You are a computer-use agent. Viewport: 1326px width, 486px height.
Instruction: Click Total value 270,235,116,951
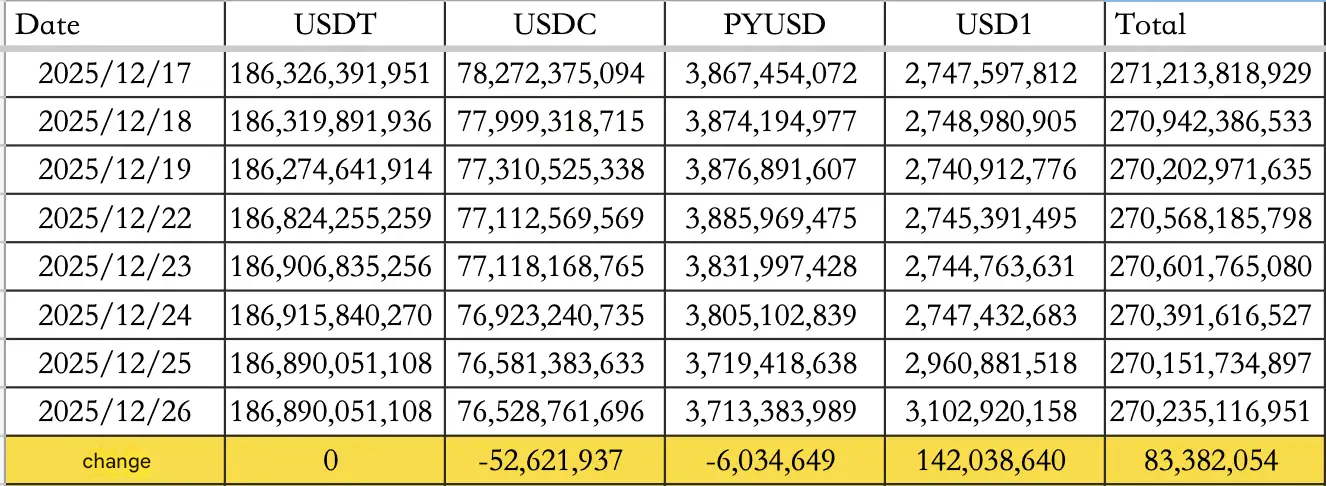click(1210, 412)
